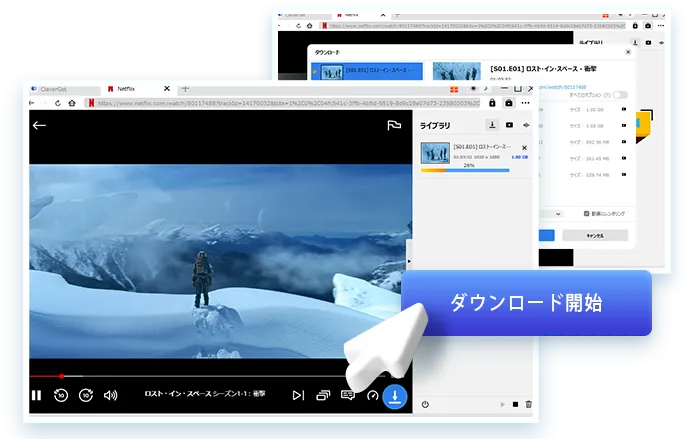Open the [S01.E01] task thumbnail in library
686x439 pixels.
point(435,153)
